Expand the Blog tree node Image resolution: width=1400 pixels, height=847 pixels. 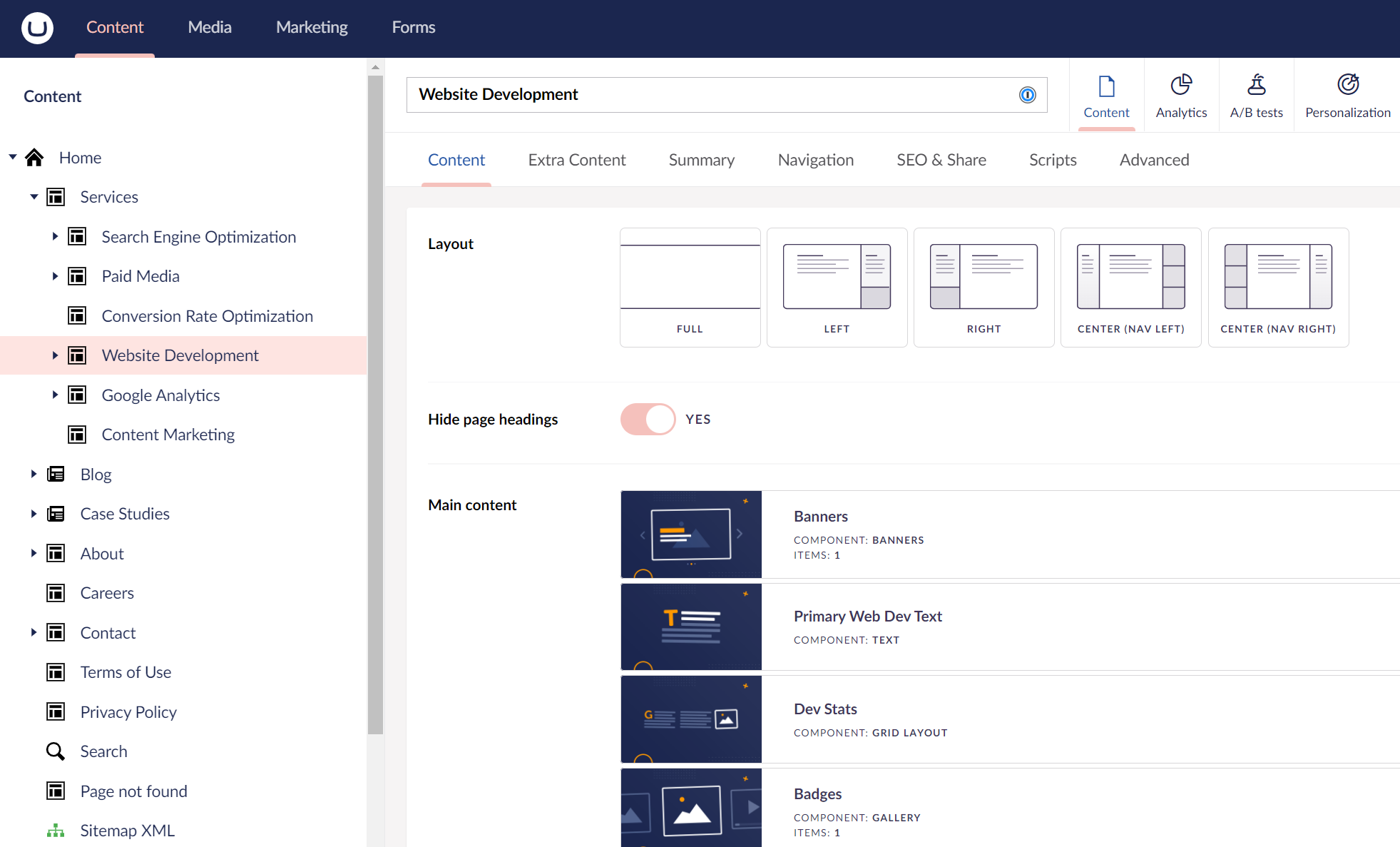pos(34,474)
